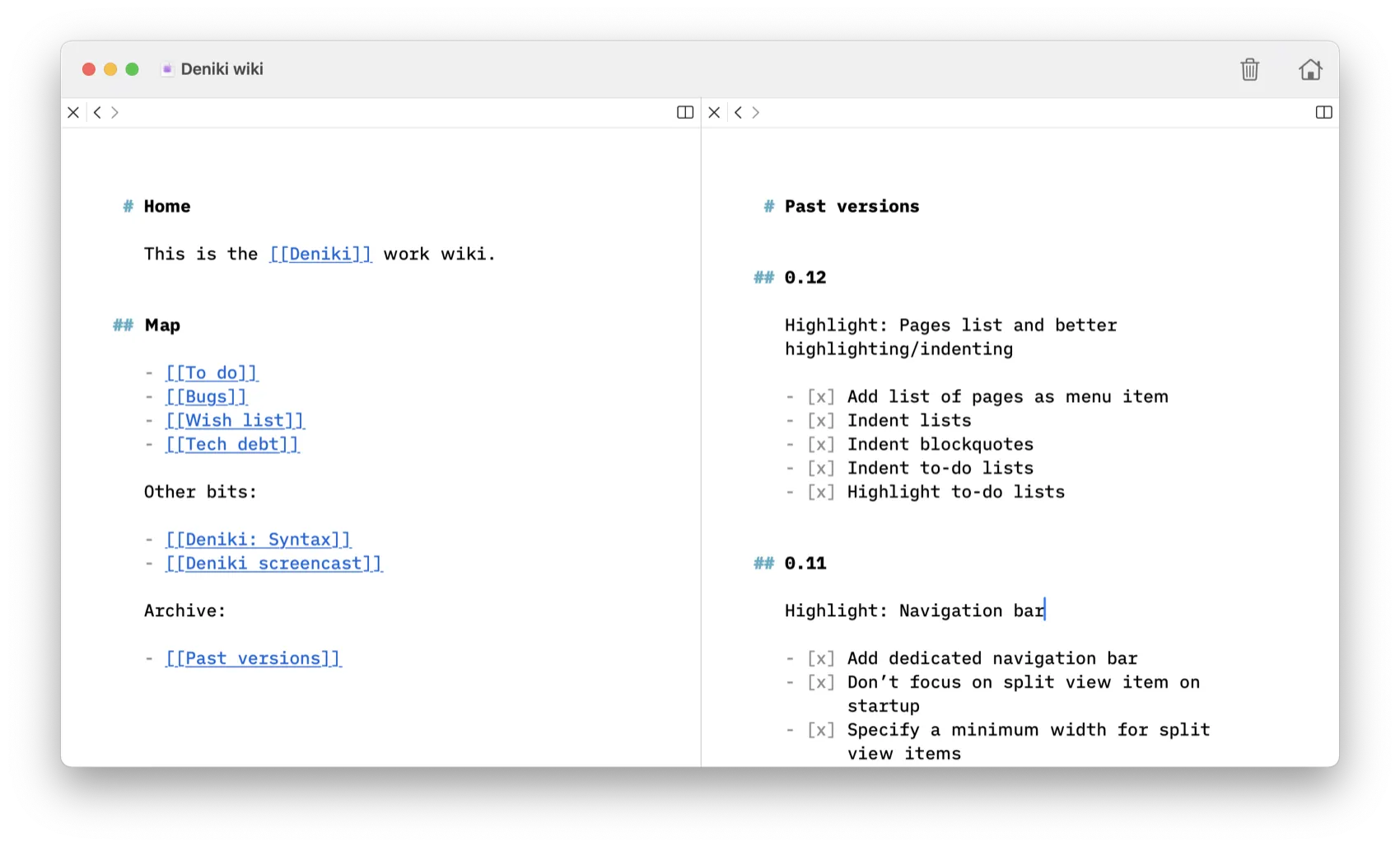
Task: Open the [[Wish list]] page link
Action: [235, 421]
